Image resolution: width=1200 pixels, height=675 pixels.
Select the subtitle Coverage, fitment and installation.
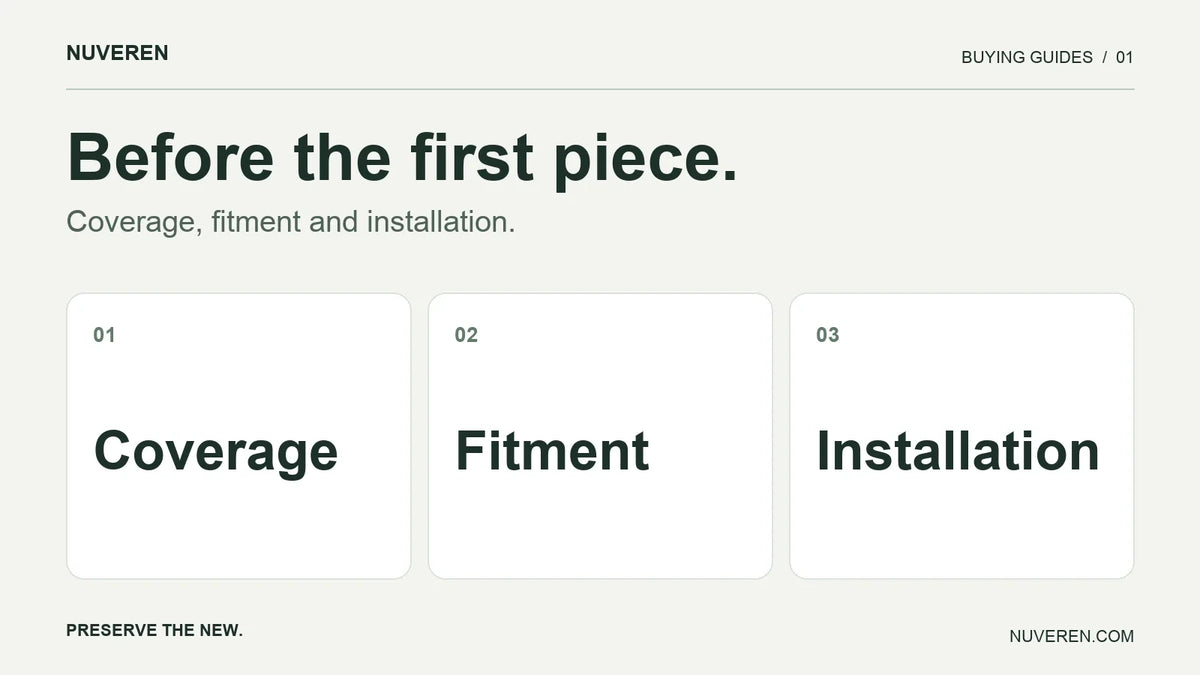(291, 222)
